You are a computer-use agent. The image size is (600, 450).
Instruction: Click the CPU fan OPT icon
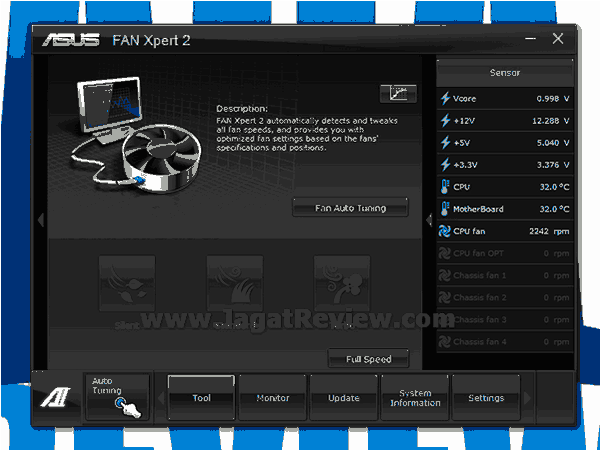(x=445, y=253)
